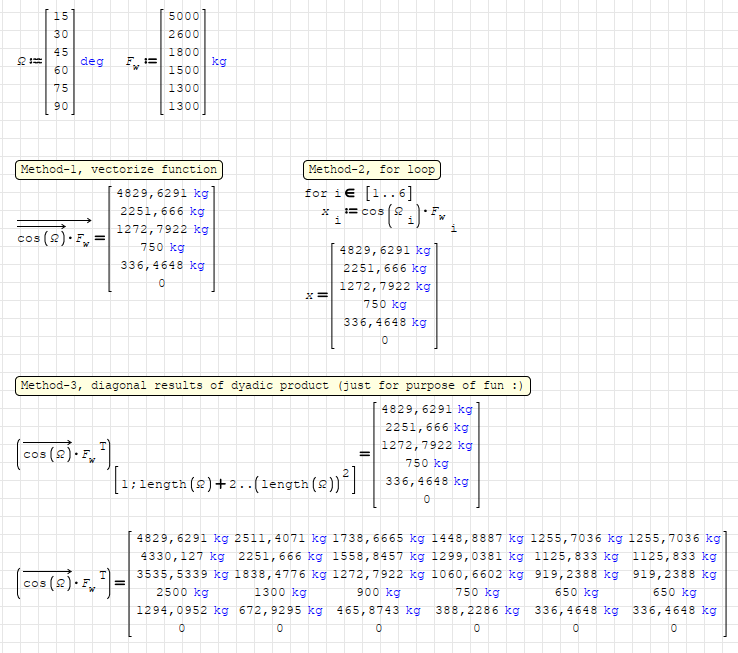The width and height of the screenshot is (738, 653).
Task: Click the Method-3 dyadic product text label
Action: (274, 386)
